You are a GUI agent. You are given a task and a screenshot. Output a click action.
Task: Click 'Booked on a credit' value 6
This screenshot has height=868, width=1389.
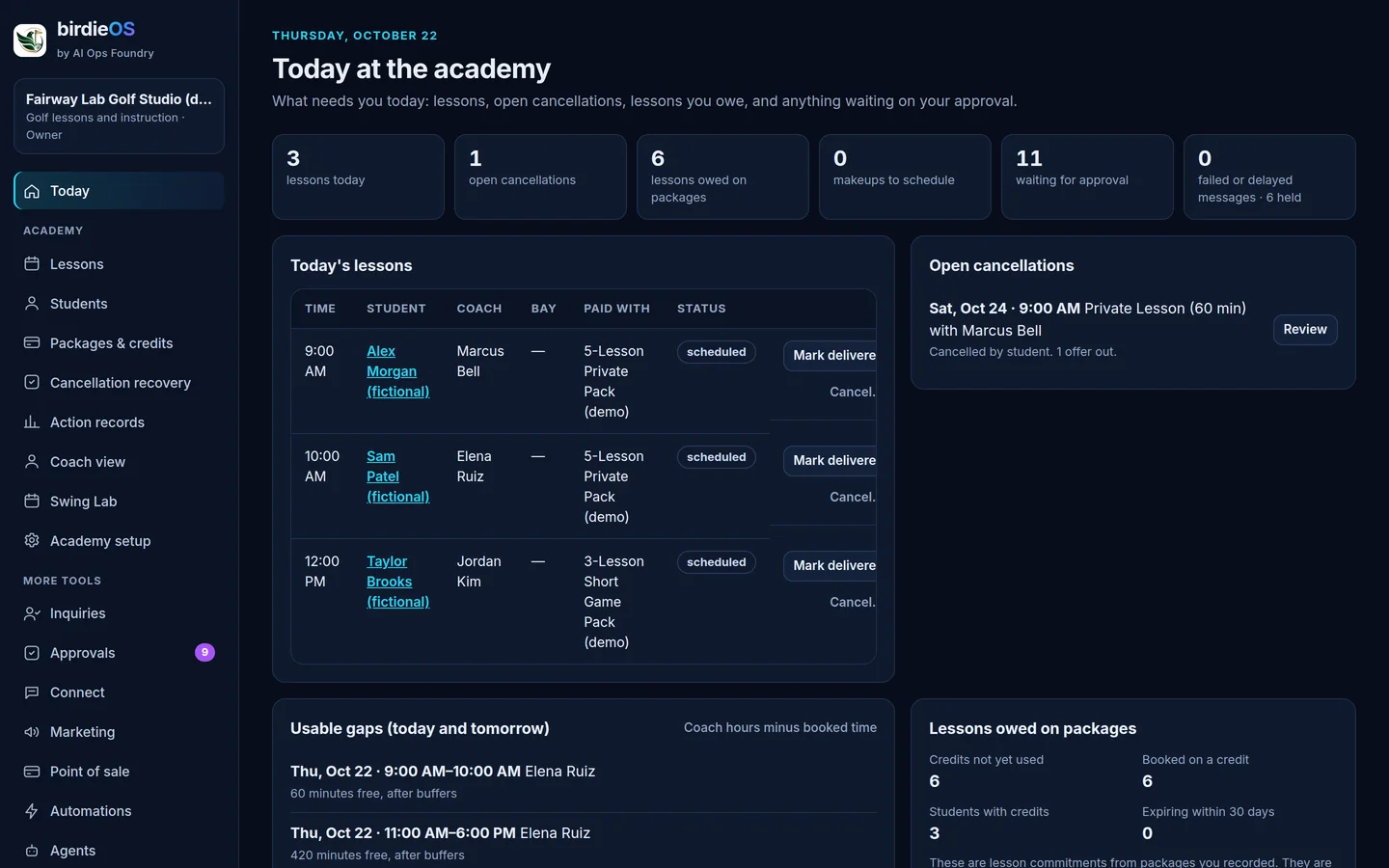pos(1148,781)
